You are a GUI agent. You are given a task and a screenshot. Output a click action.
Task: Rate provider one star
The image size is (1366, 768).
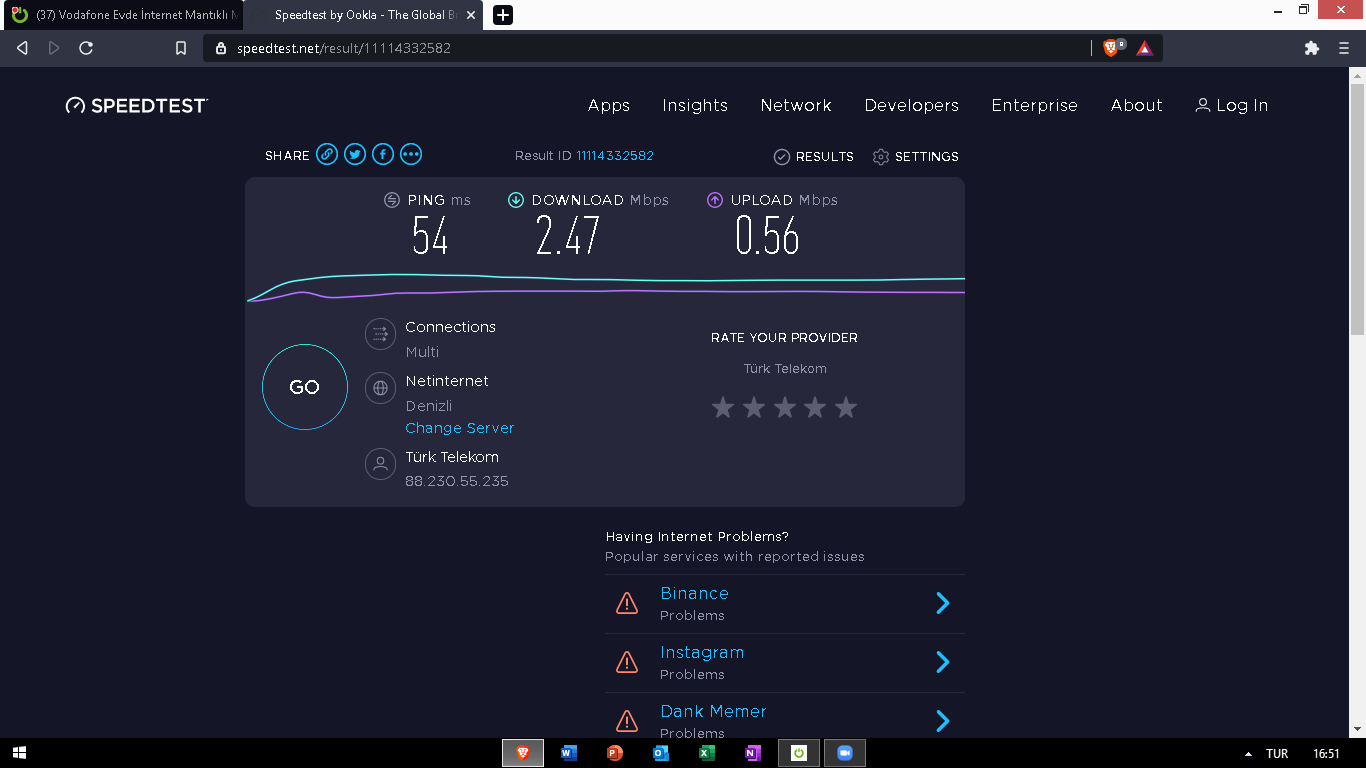tap(723, 407)
